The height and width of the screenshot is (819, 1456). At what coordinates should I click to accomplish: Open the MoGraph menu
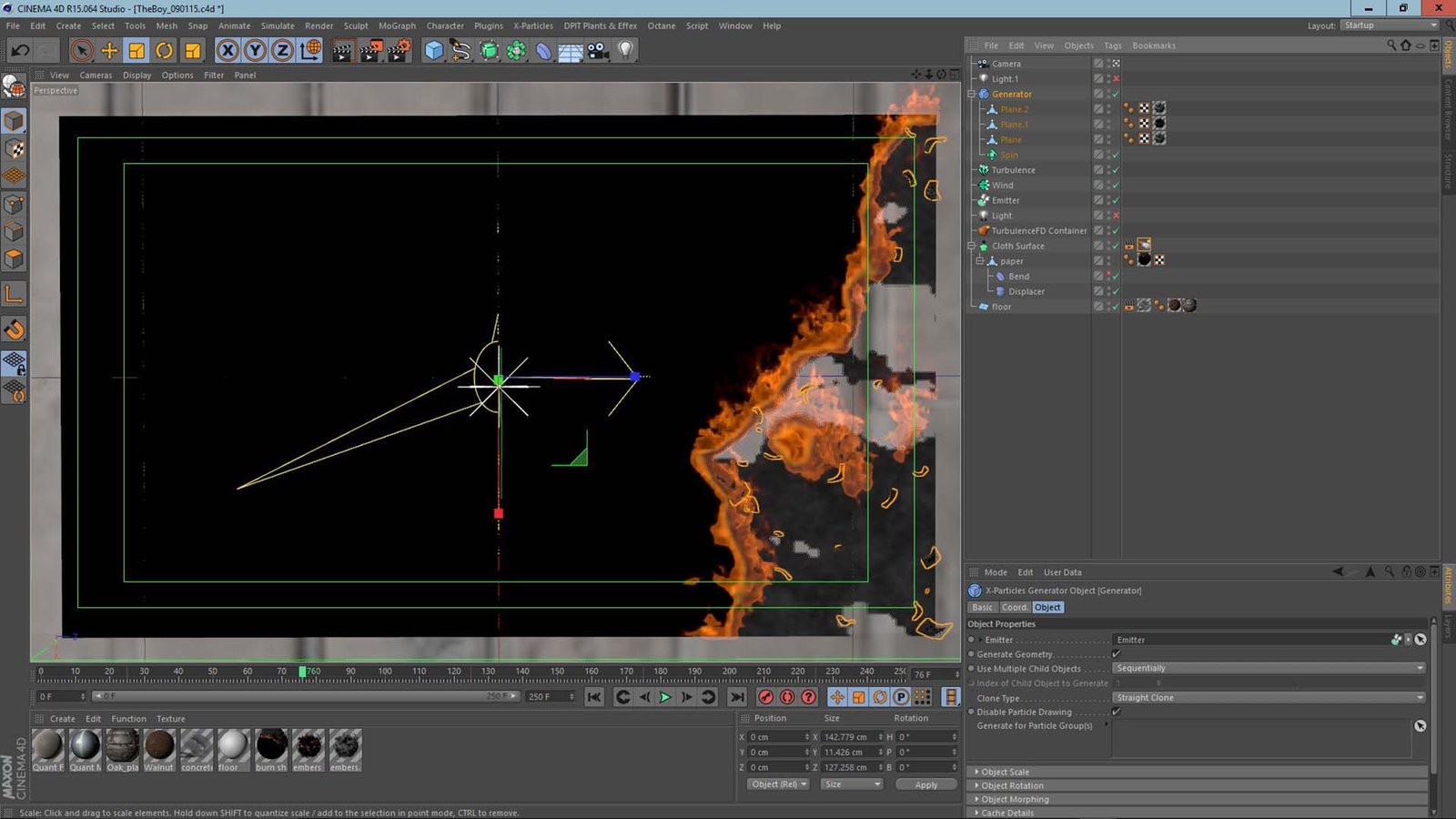(x=397, y=25)
